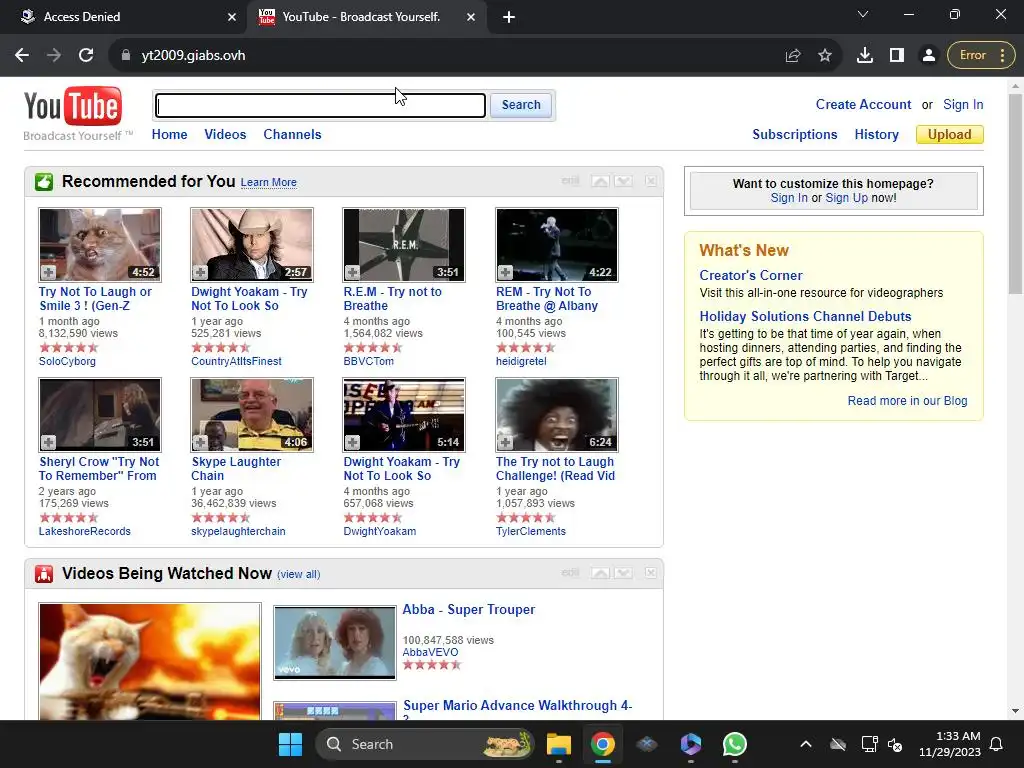The image size is (1024, 768).
Task: Open the Windows Start menu
Action: coord(290,744)
